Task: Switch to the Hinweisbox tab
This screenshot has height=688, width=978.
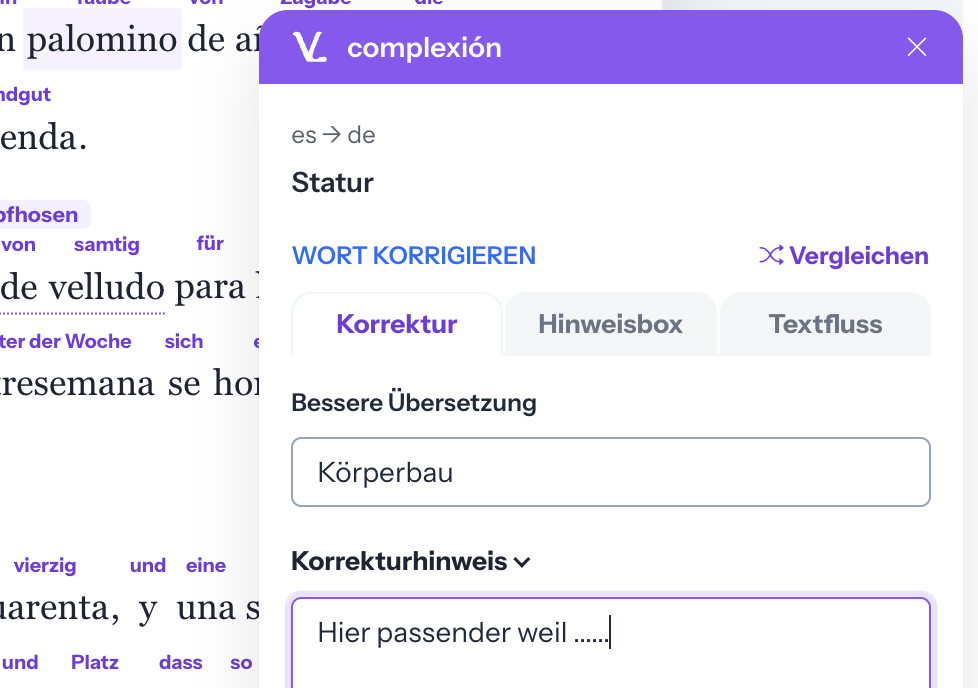Action: click(x=611, y=324)
